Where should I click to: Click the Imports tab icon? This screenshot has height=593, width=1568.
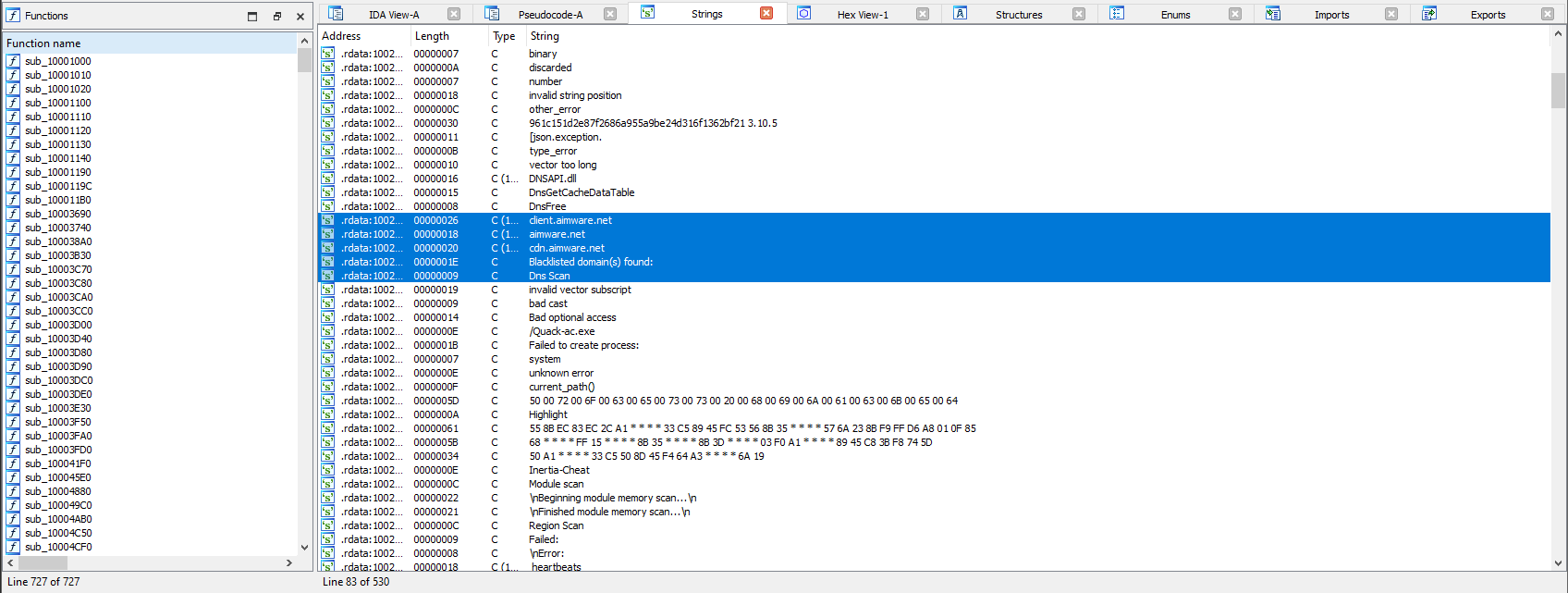[x=1273, y=14]
